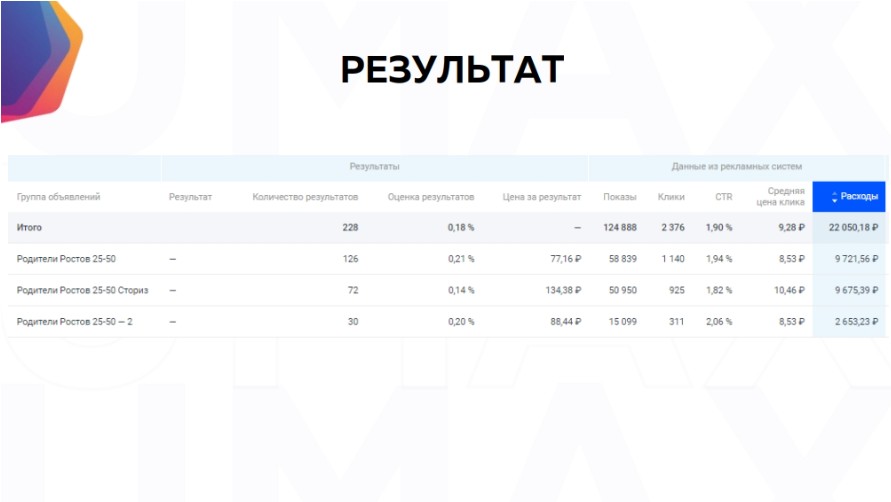Open the Родители Ростов 25-50 — 2 ad group

point(74,321)
